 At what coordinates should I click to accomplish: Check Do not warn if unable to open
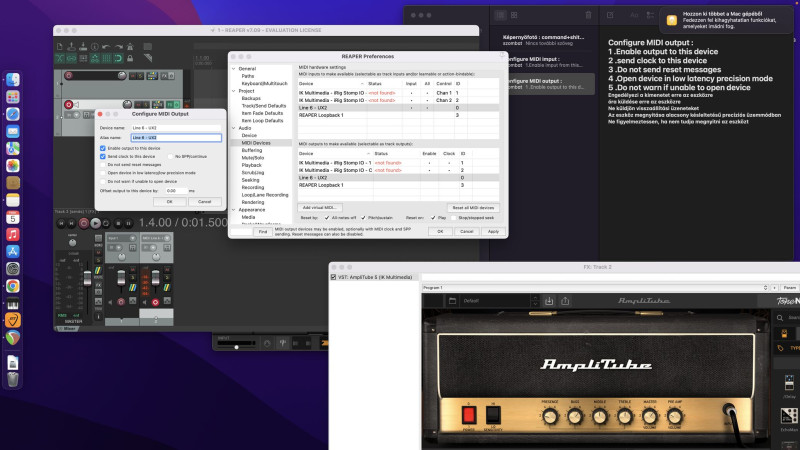(x=103, y=181)
